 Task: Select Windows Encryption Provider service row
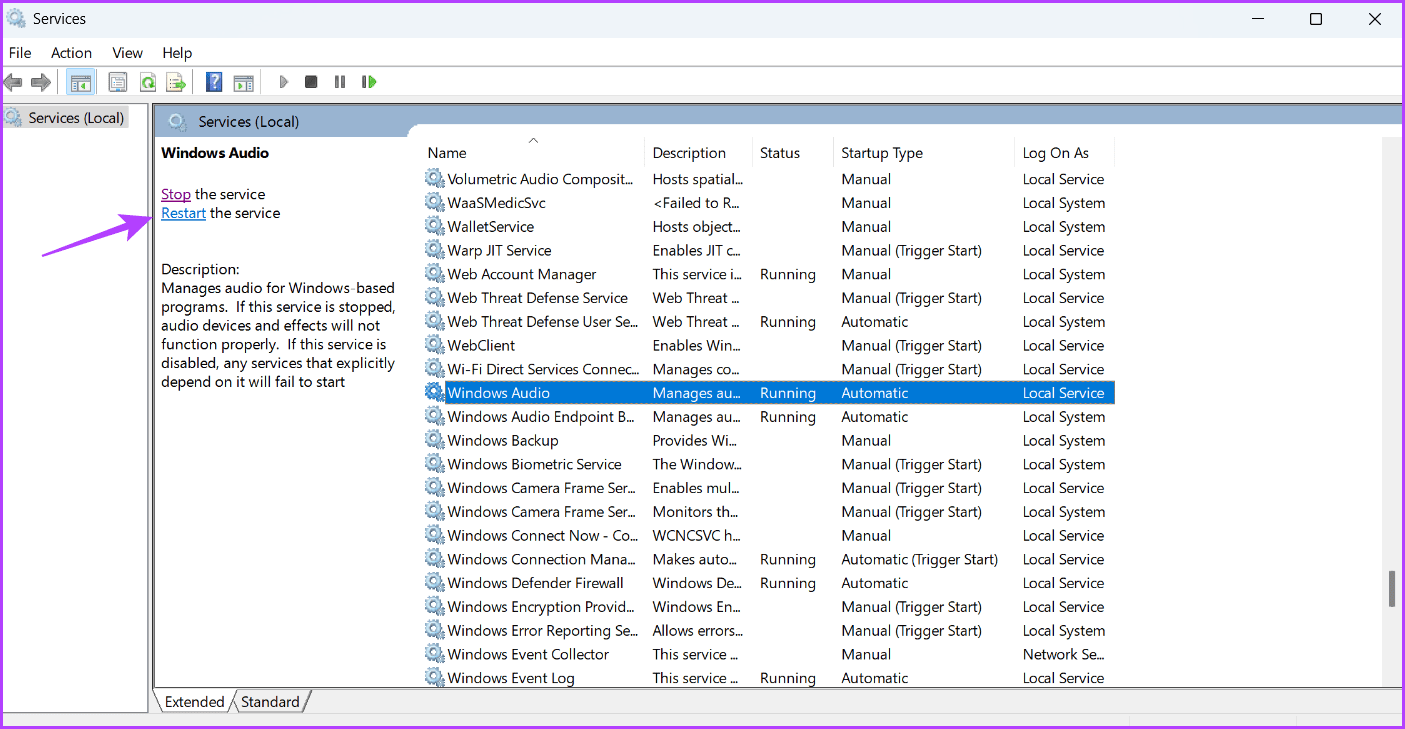click(768, 607)
